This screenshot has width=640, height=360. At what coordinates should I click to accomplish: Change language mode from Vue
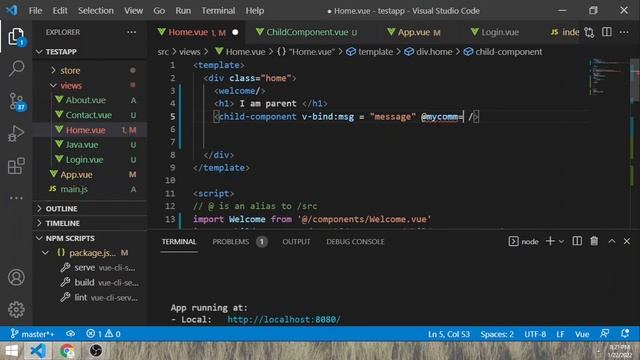[582, 334]
